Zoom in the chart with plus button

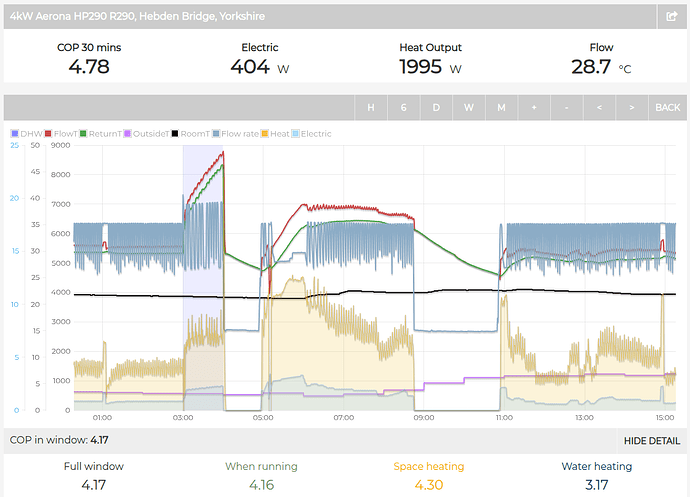click(534, 107)
